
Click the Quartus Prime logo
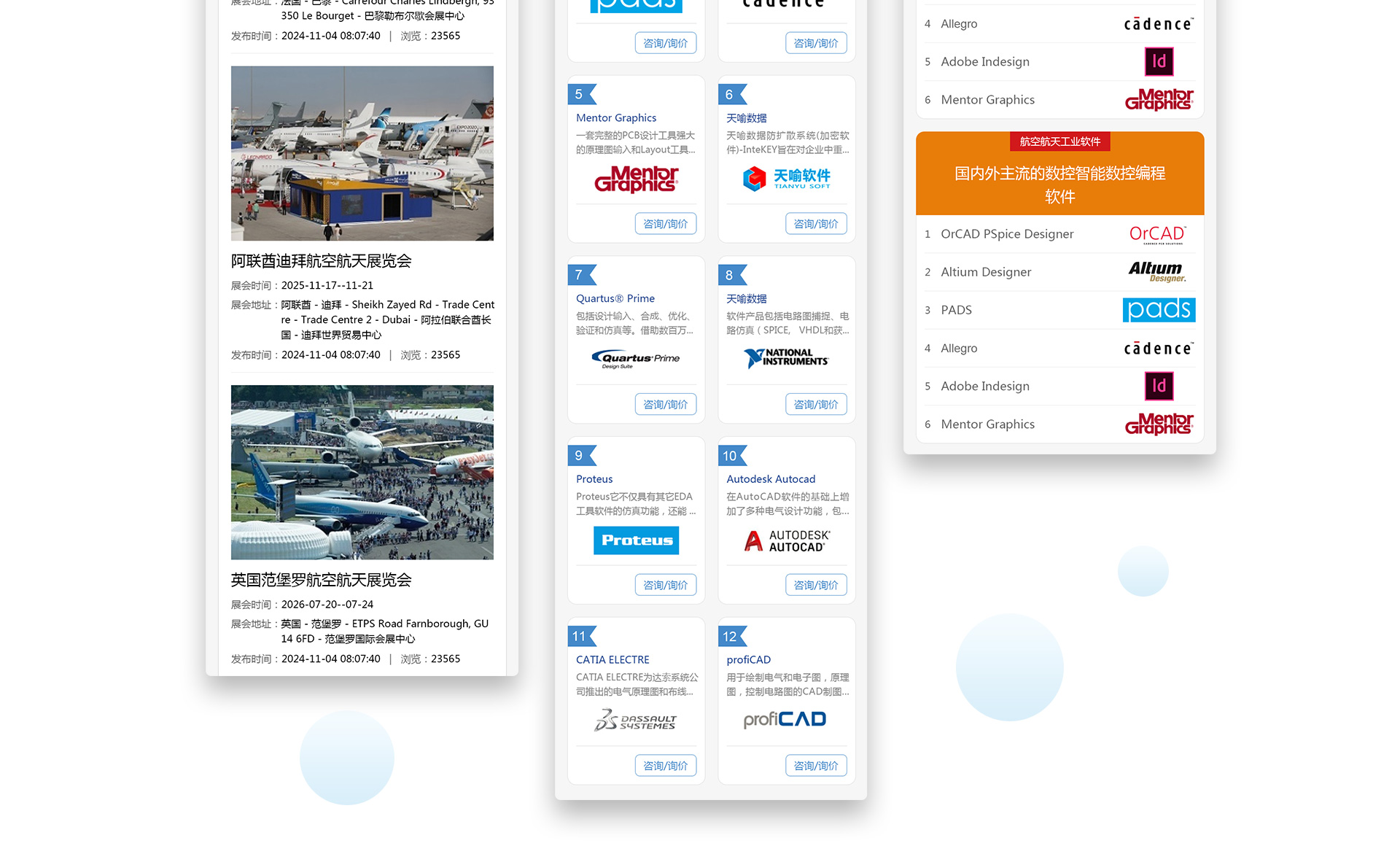[x=636, y=359]
